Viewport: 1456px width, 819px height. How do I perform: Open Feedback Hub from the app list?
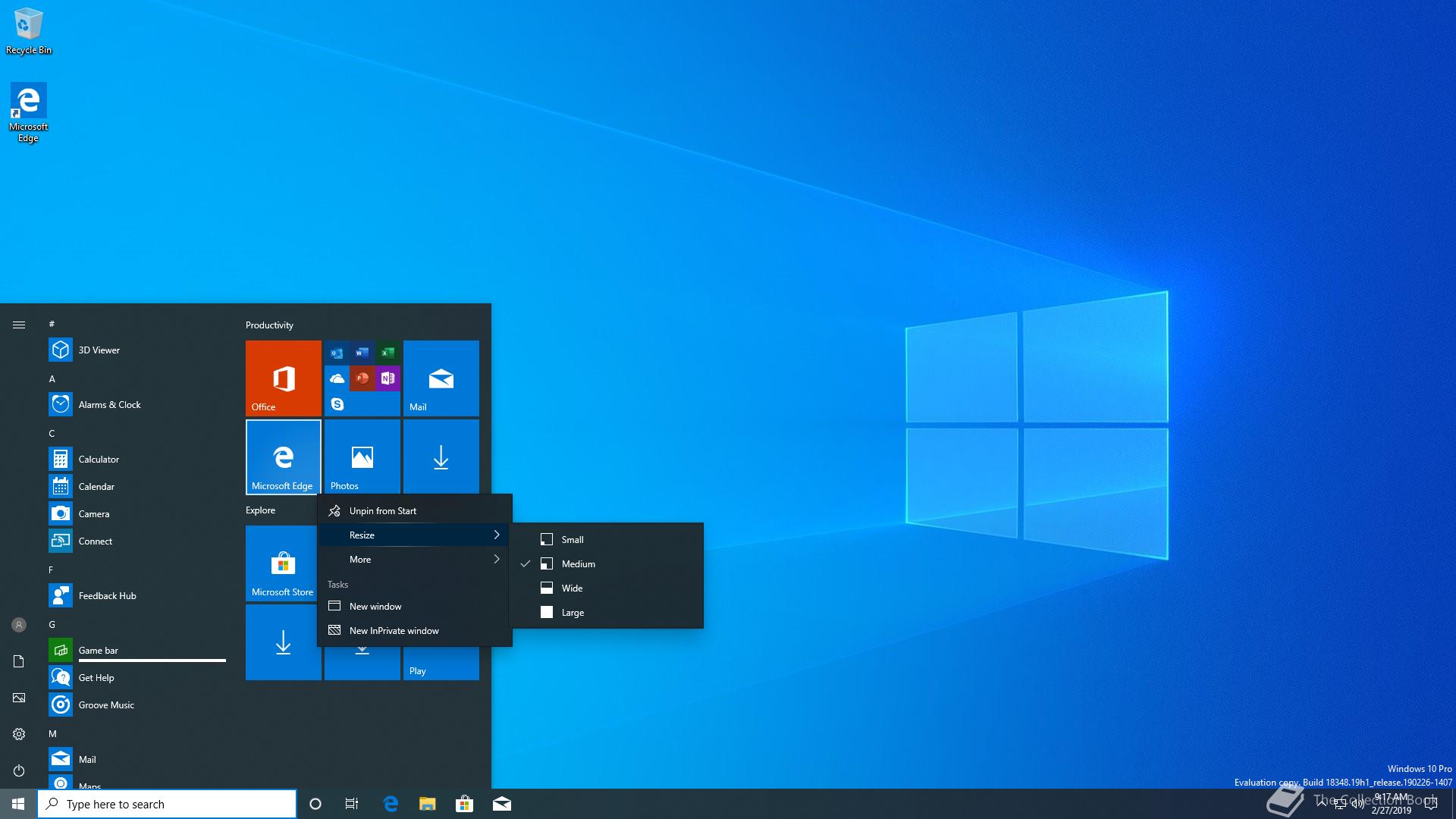(x=107, y=596)
